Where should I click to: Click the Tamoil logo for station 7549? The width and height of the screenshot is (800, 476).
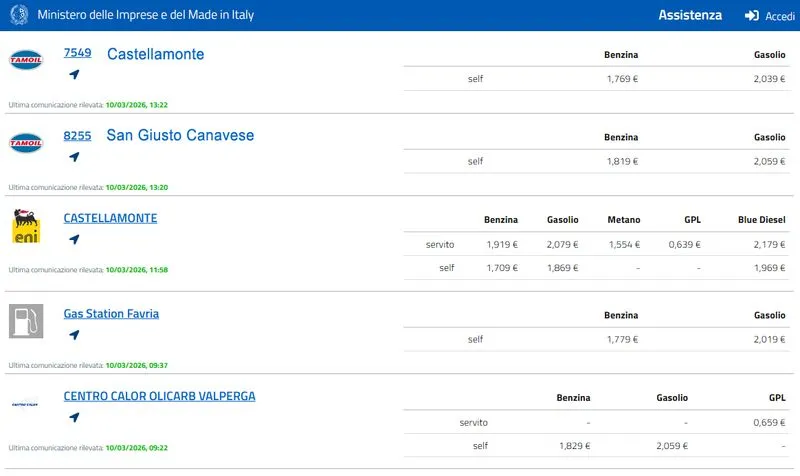click(x=25, y=59)
